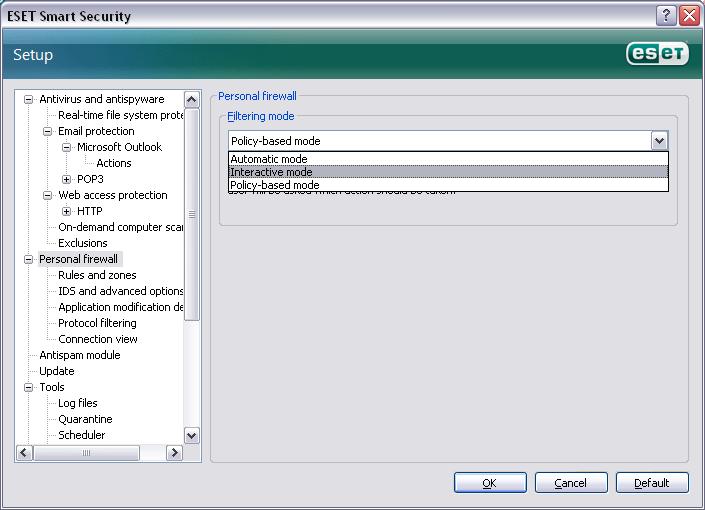Viewport: 705px width, 510px height.
Task: Choose Interactive mode from the list
Action: pos(448,172)
